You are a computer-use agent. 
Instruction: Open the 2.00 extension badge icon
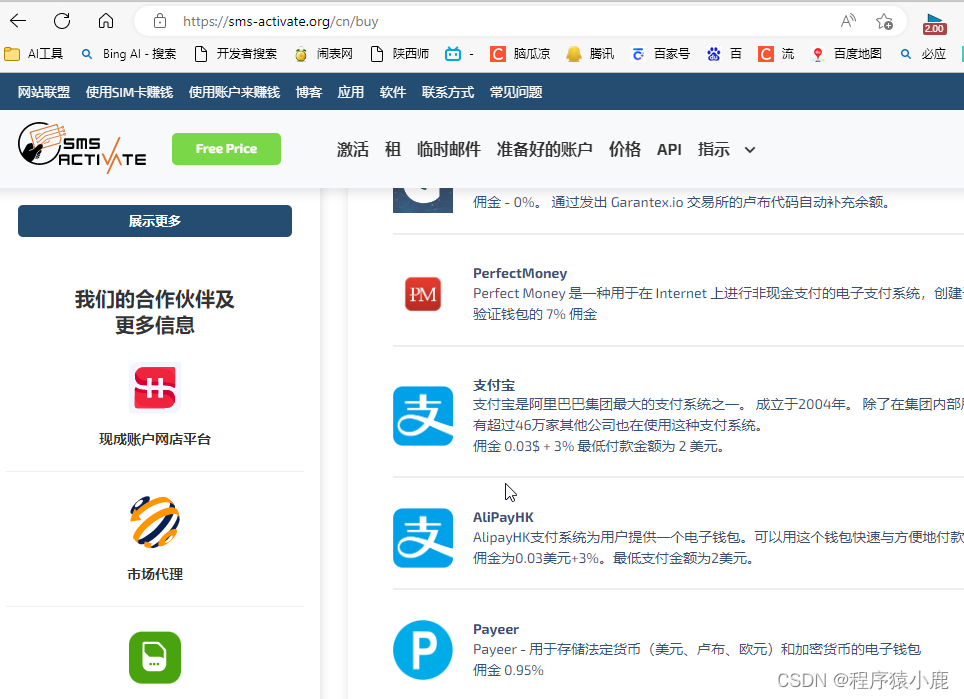pos(934,24)
